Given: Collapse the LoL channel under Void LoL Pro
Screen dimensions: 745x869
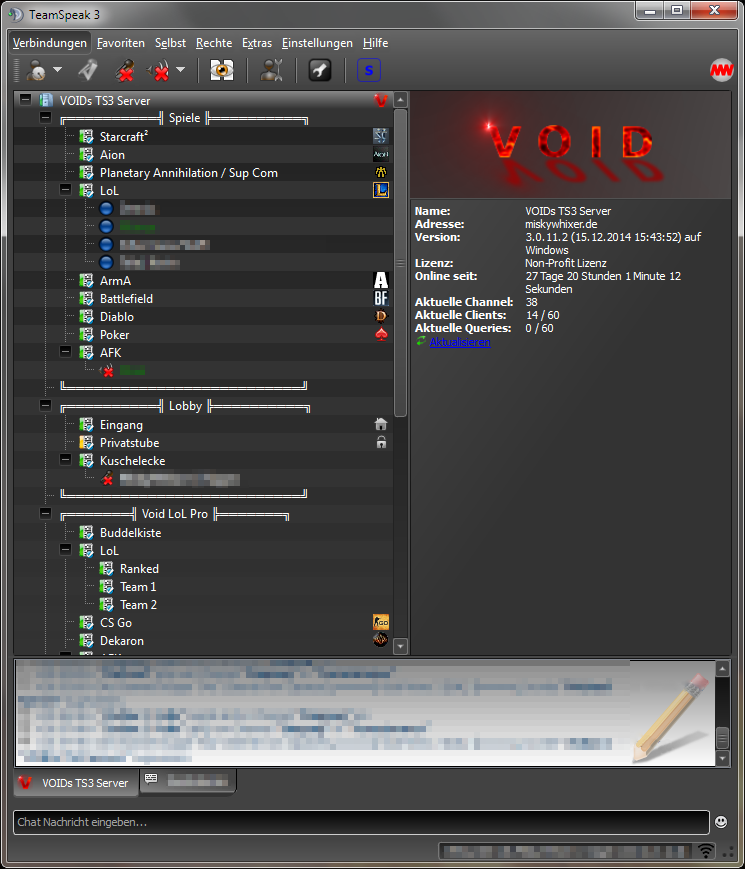Looking at the screenshot, I should (x=65, y=550).
